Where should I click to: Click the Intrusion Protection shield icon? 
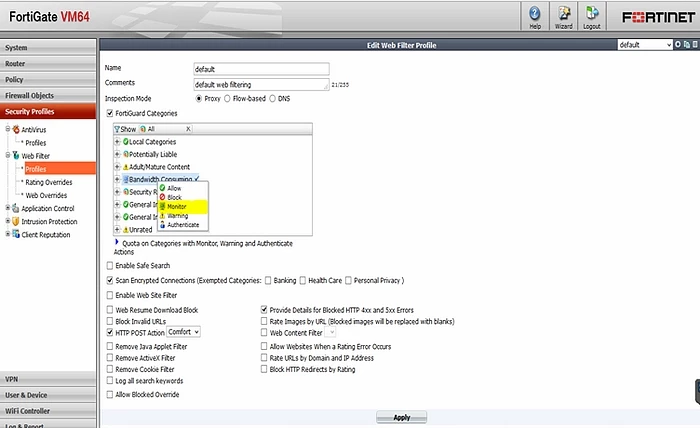click(16, 221)
